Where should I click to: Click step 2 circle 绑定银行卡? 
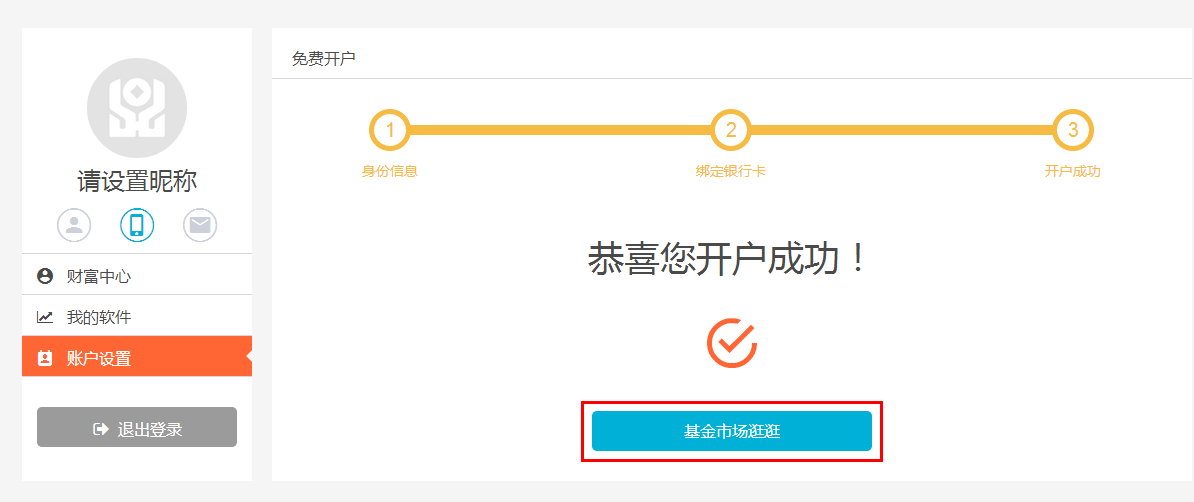(x=731, y=130)
